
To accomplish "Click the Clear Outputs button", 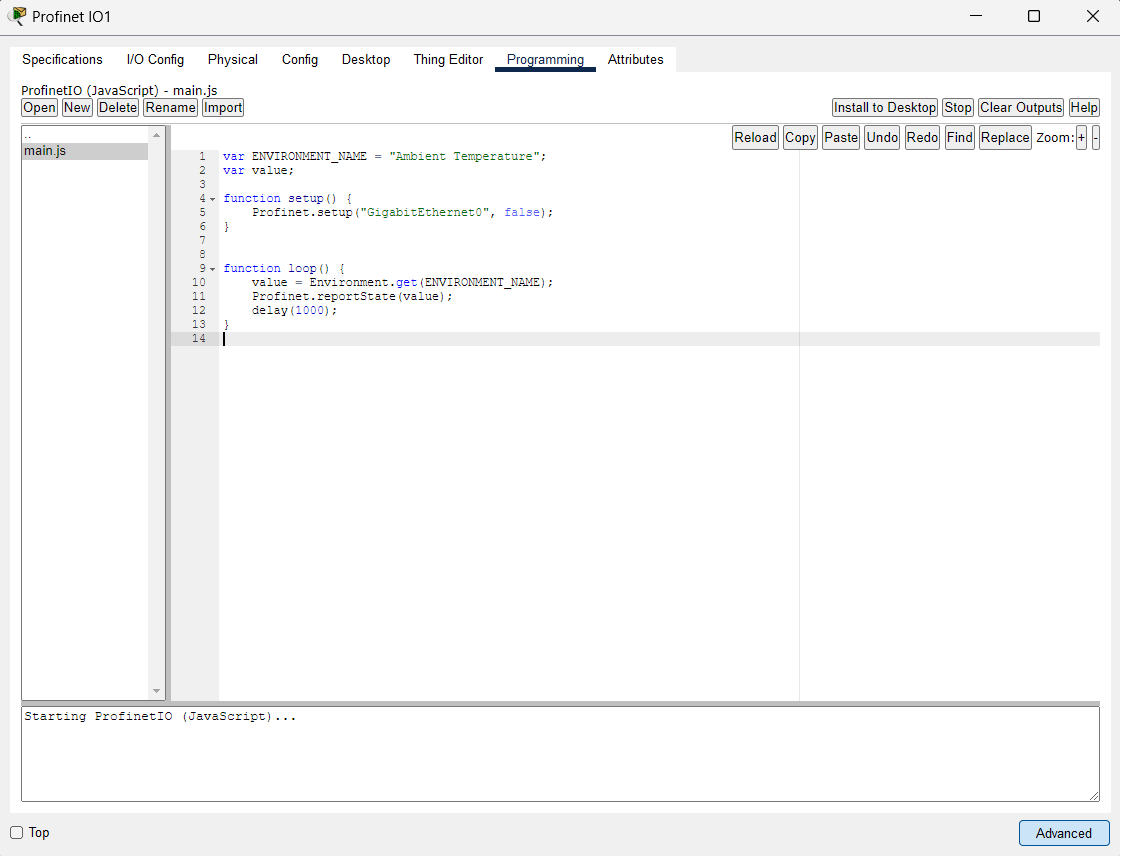I will (1020, 108).
